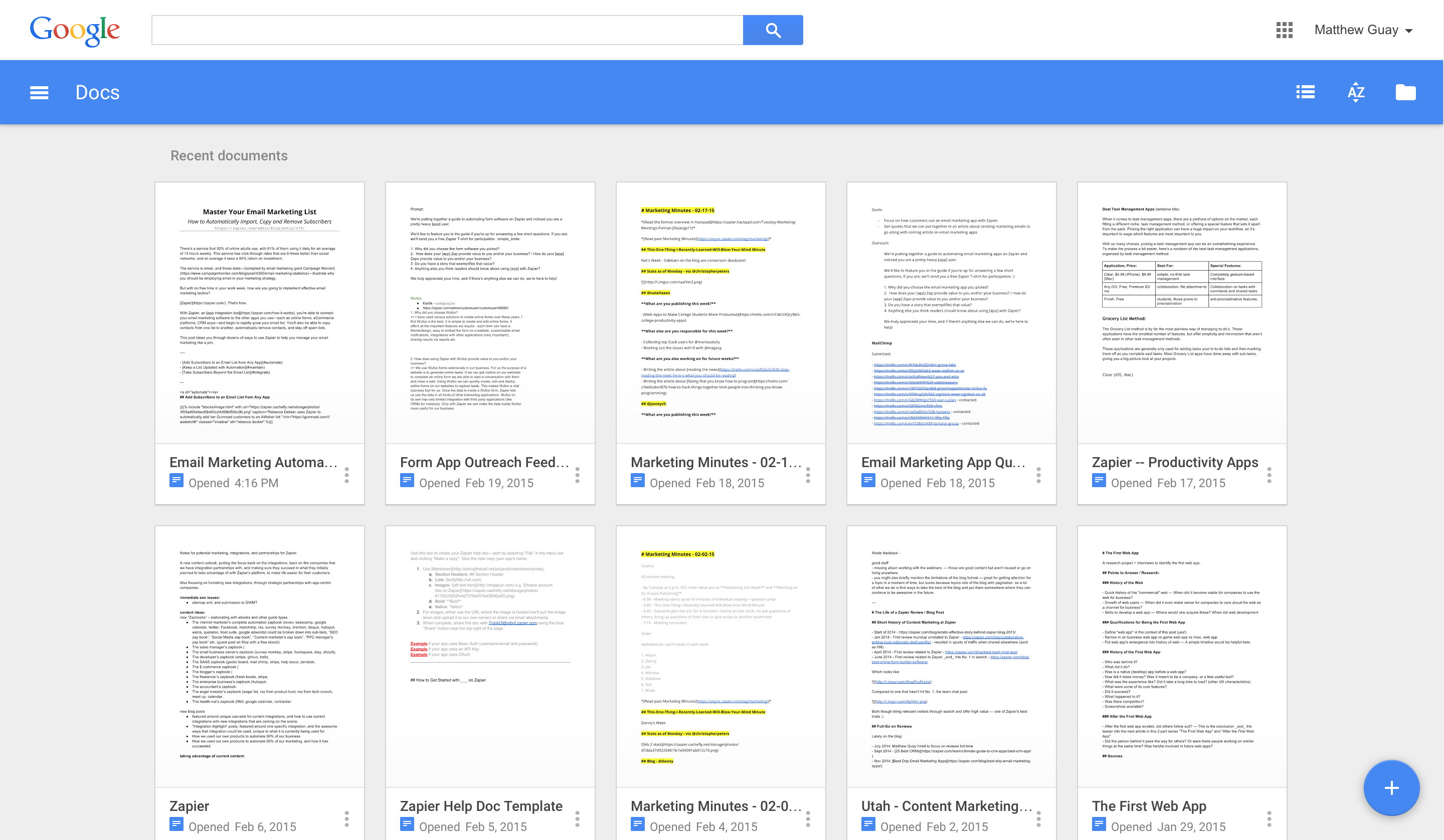Click the doc icon beside Opened Feb 19, 2015

coord(407,481)
